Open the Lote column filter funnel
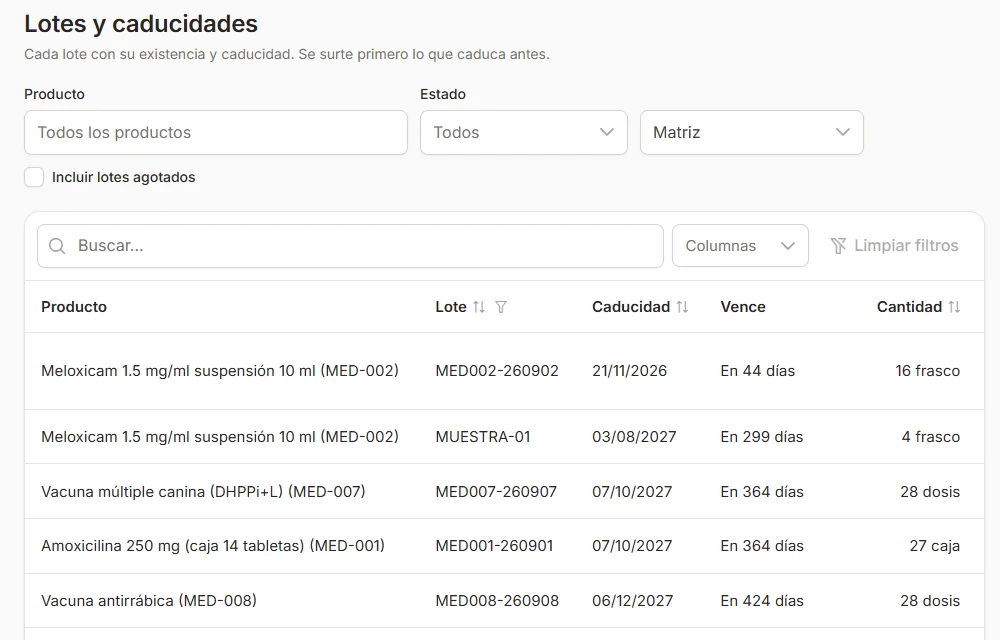This screenshot has height=640, width=1000. pyautogui.click(x=501, y=307)
